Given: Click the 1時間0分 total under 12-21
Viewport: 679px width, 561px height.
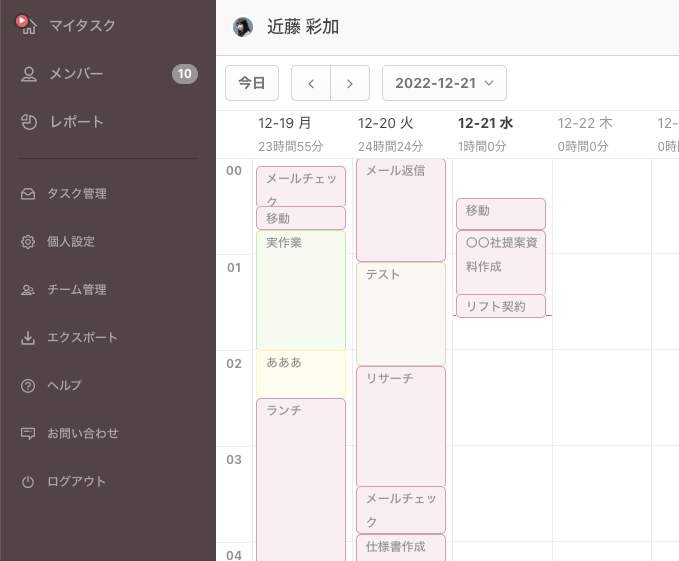Looking at the screenshot, I should coord(482,147).
